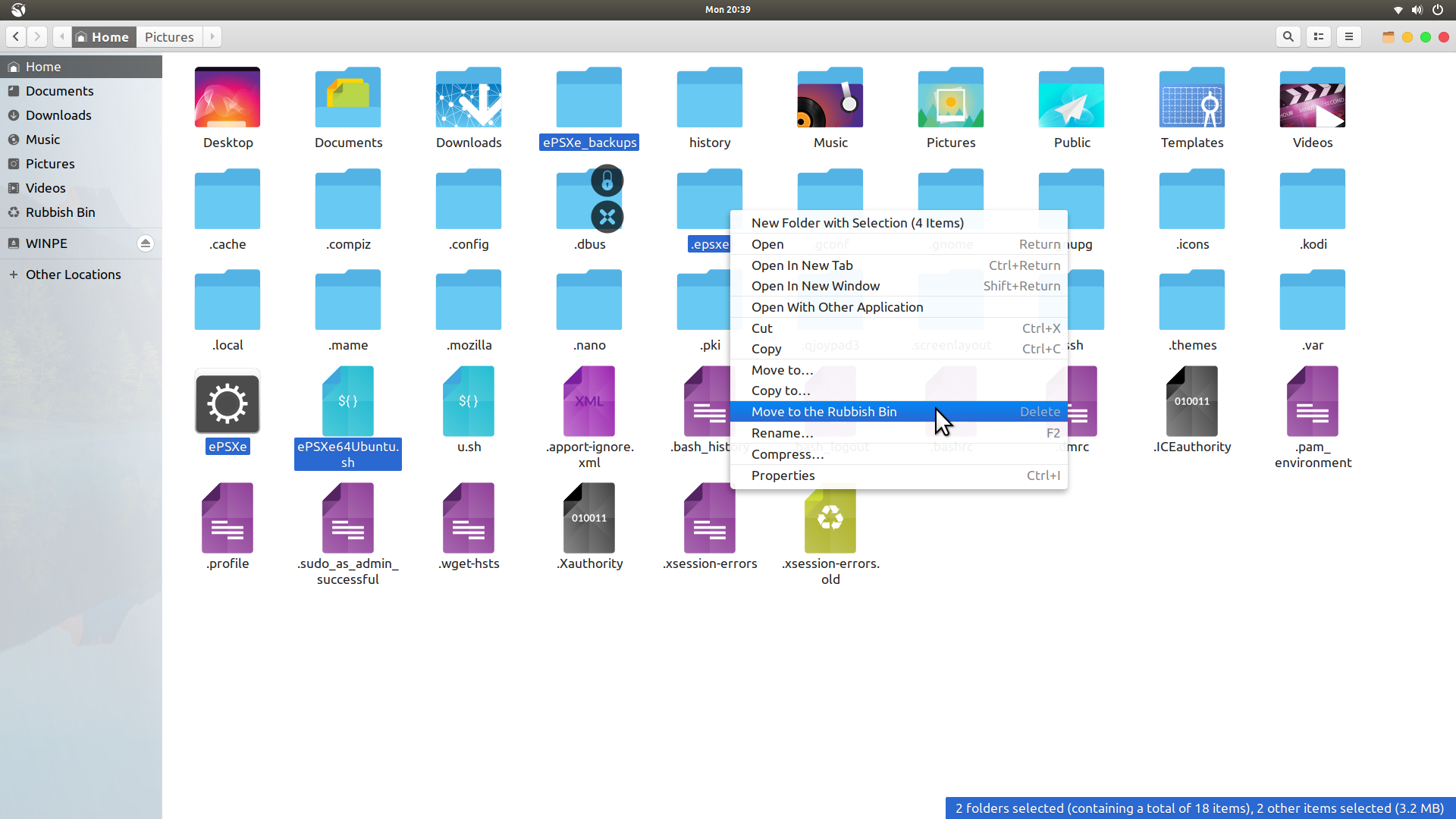The image size is (1456, 819).
Task: Open the Documents folder icon in grid
Action: (348, 97)
